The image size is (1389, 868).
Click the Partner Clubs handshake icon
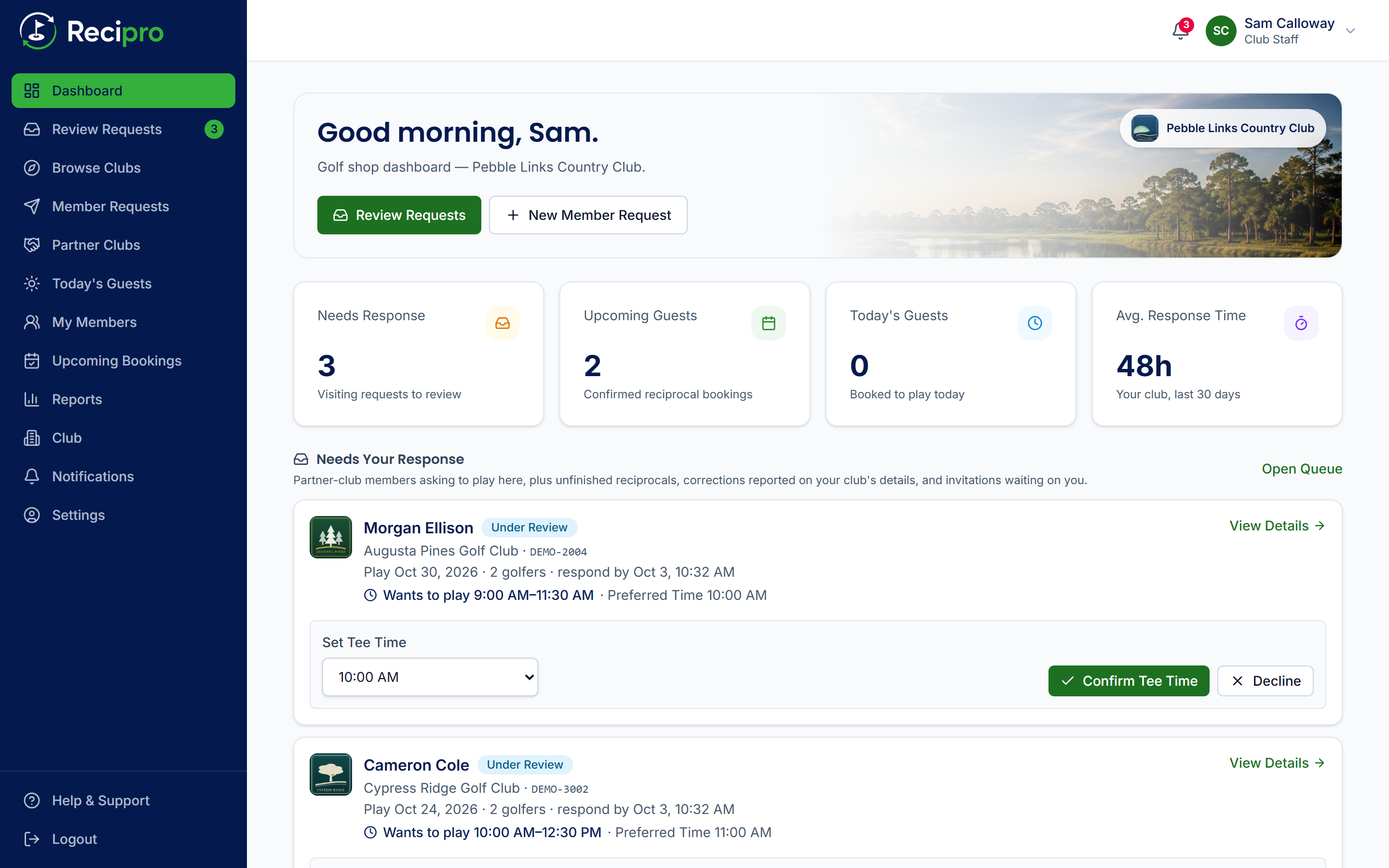(31, 244)
